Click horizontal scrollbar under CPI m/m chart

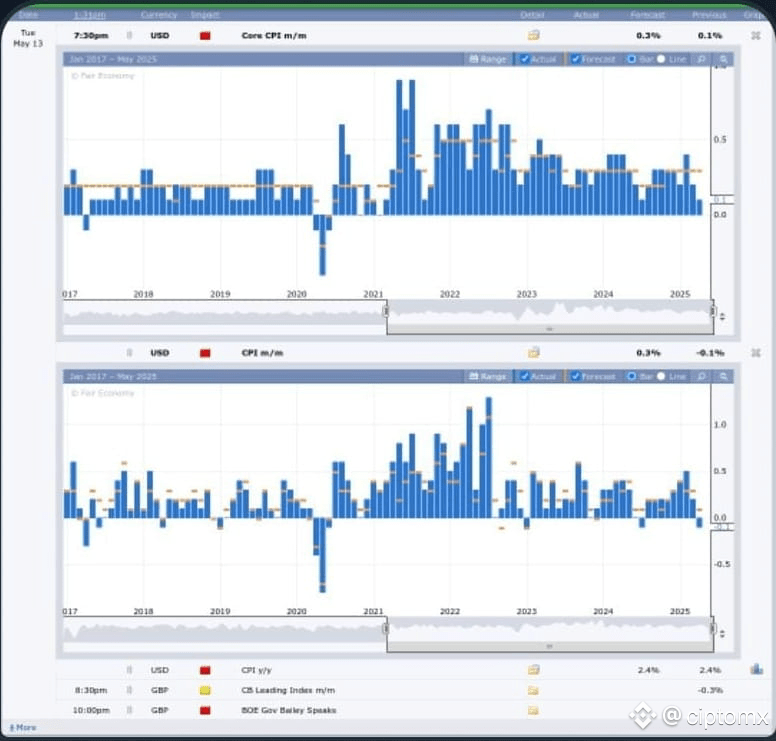[549, 646]
